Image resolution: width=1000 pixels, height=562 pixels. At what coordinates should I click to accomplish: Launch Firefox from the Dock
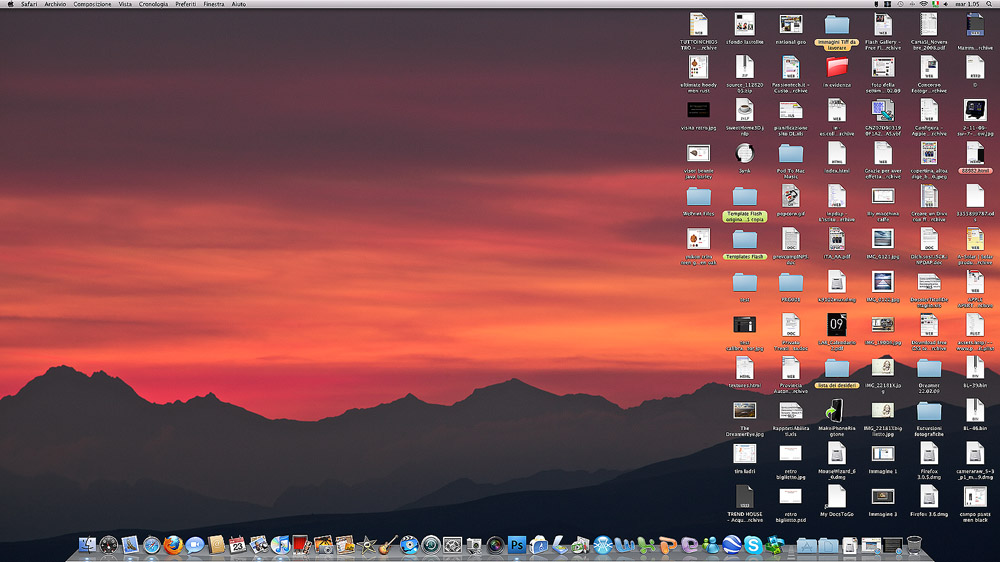173,545
